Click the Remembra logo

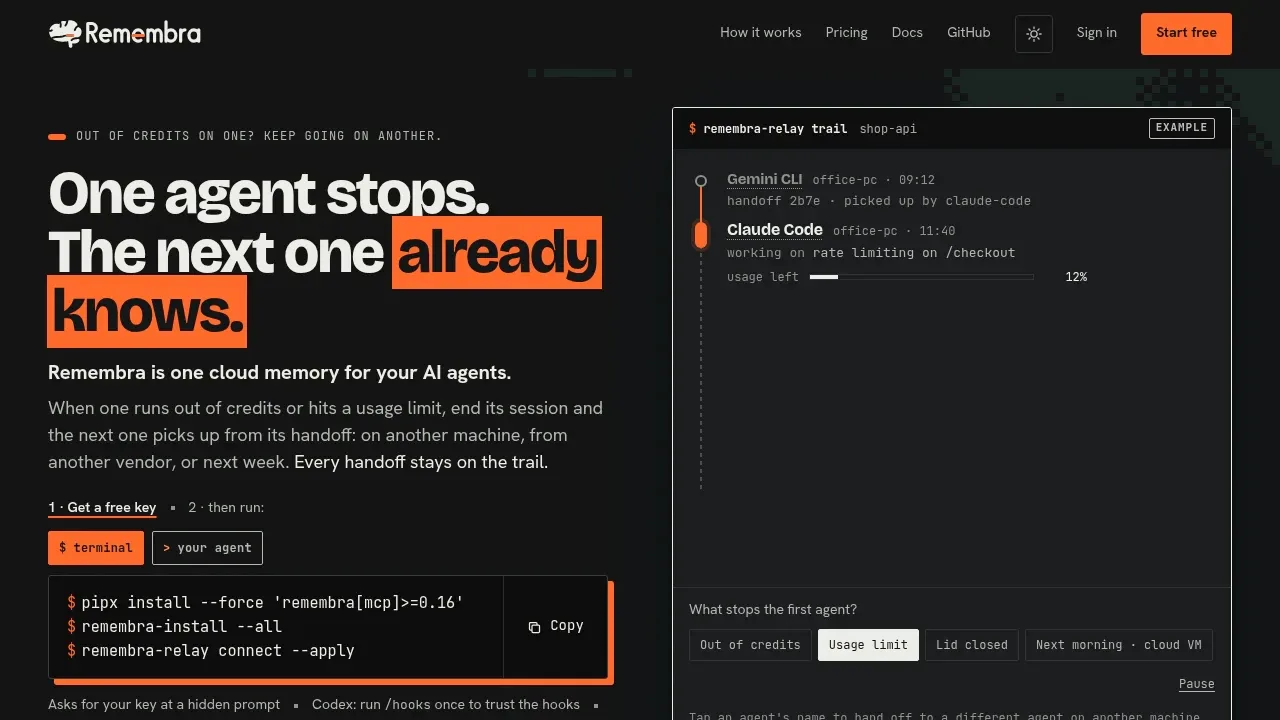pyautogui.click(x=125, y=33)
